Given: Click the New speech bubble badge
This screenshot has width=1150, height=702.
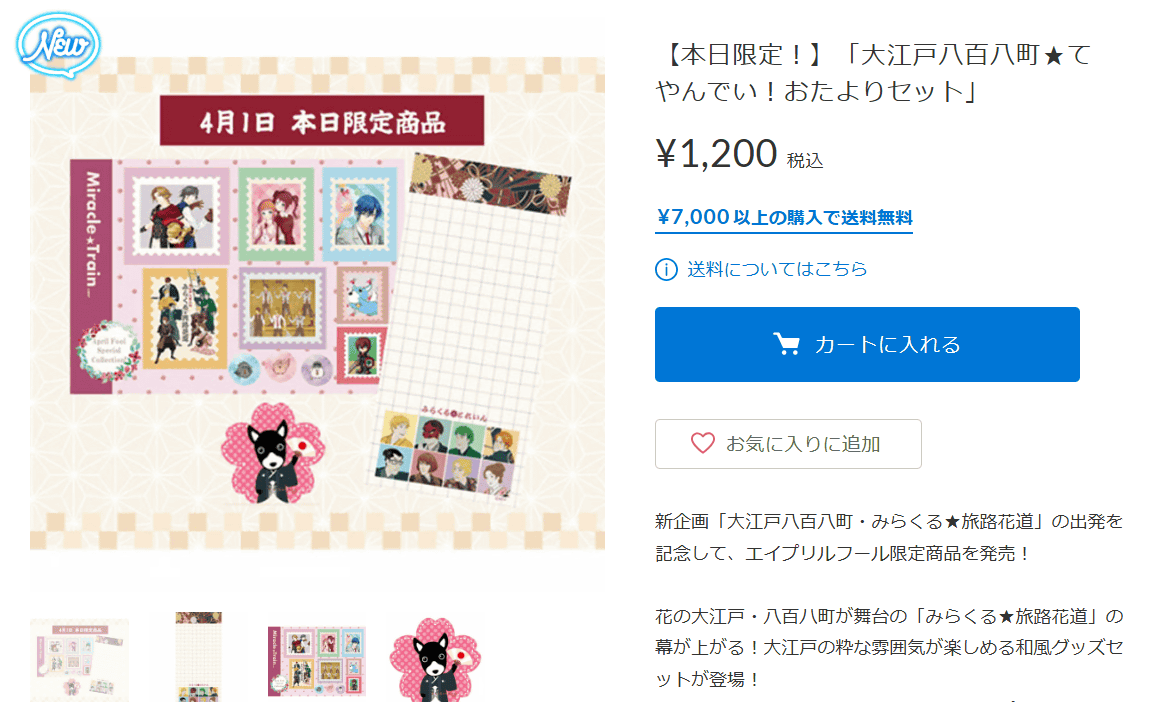Looking at the screenshot, I should 58,45.
